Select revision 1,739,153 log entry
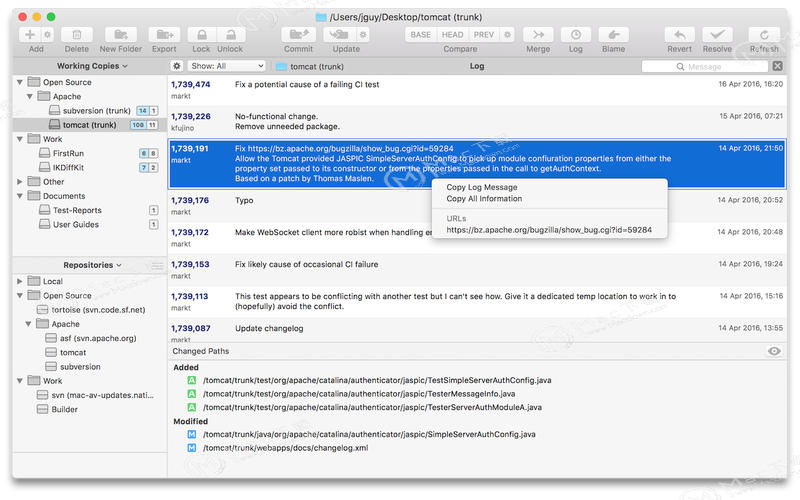 (477, 269)
